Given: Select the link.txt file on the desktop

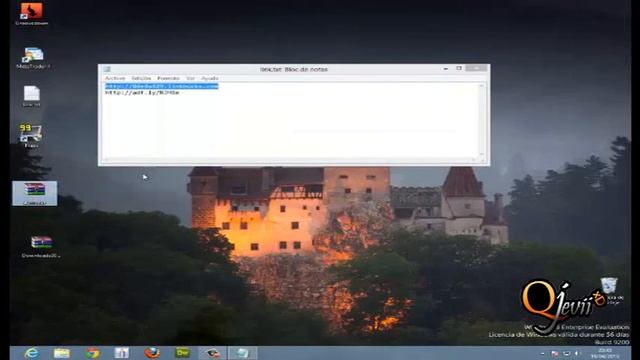Looking at the screenshot, I should pyautogui.click(x=31, y=96).
